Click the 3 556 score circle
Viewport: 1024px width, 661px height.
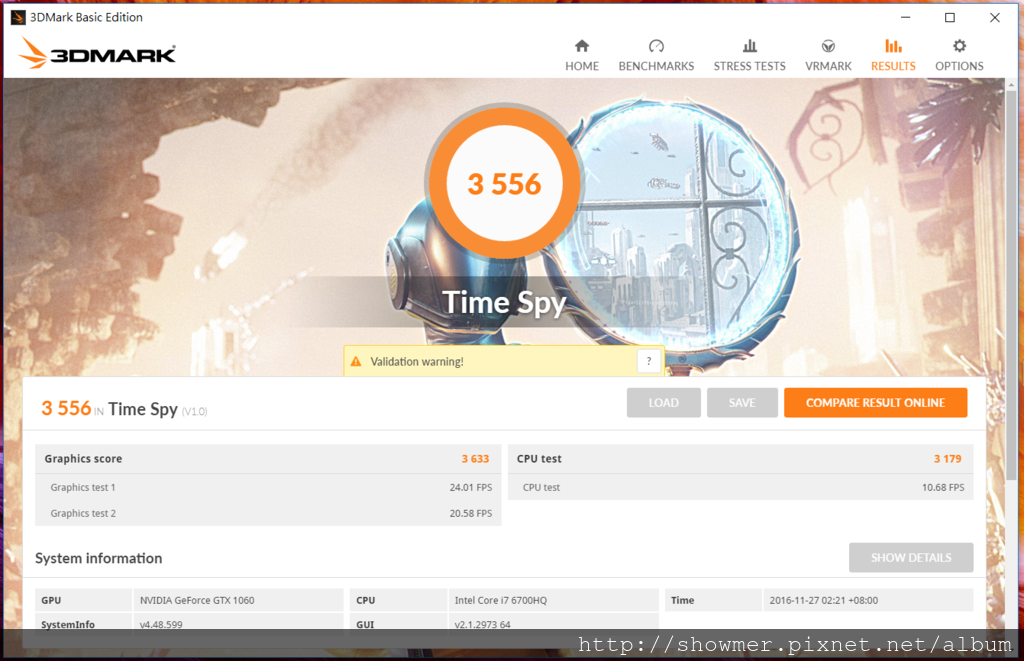(x=504, y=184)
